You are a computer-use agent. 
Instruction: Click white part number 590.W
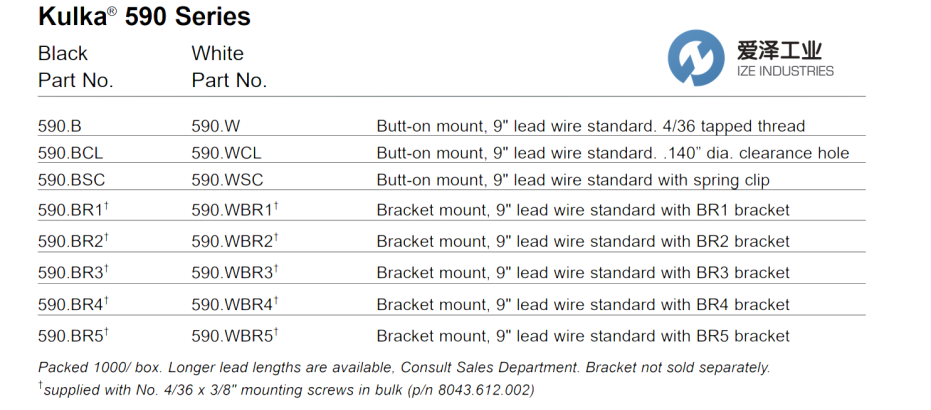(x=215, y=126)
